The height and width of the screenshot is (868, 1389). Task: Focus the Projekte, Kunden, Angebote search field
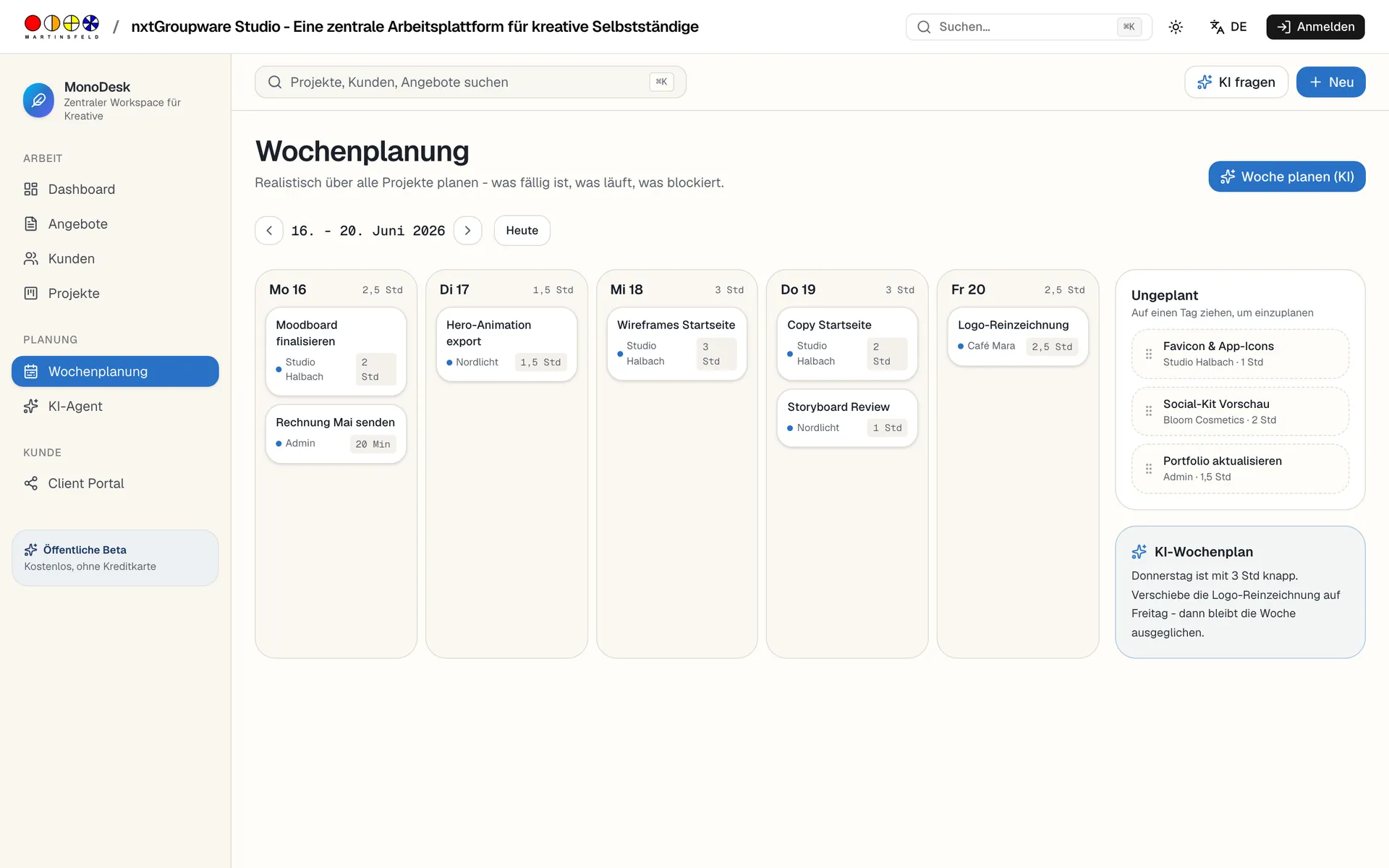[470, 82]
